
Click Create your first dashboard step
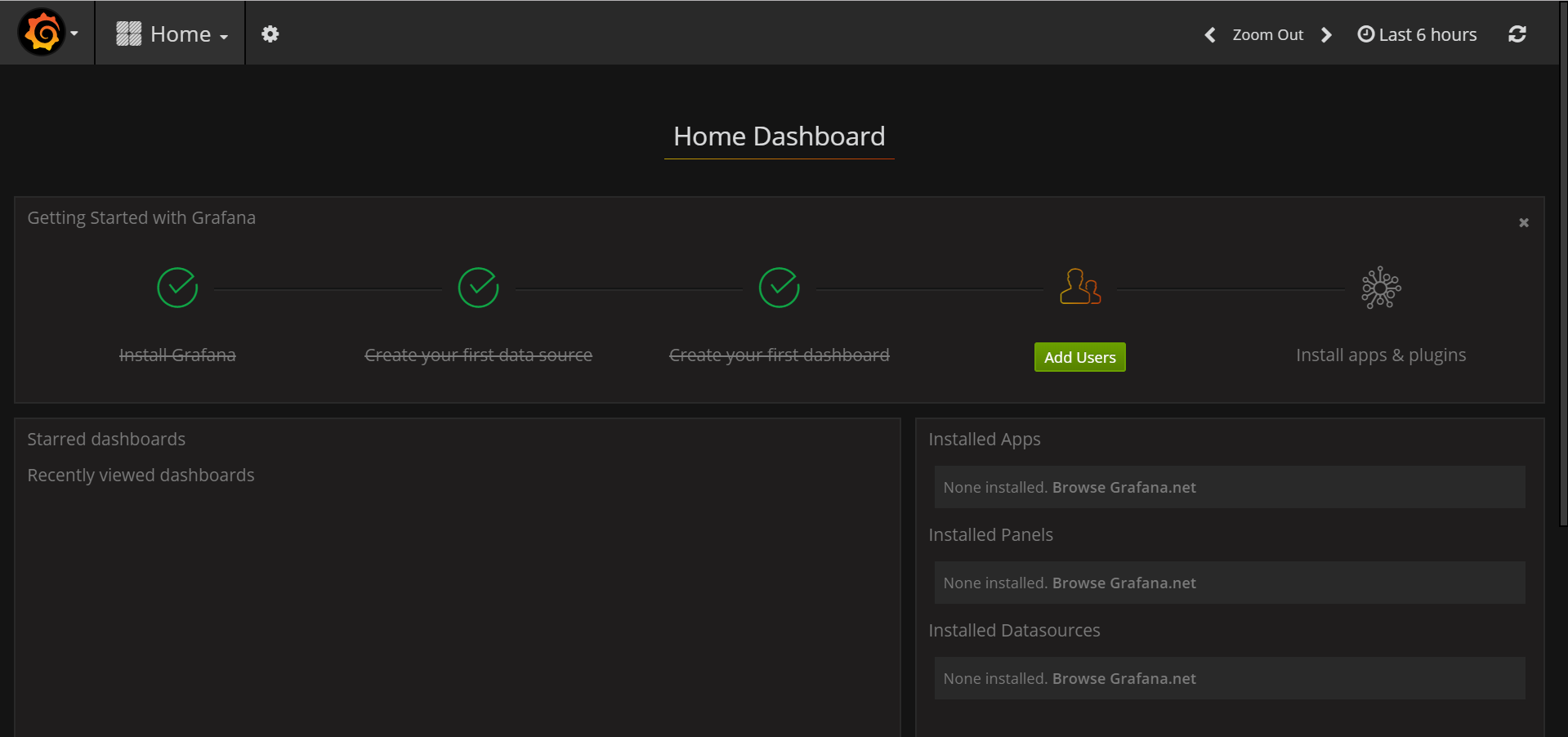coord(779,355)
